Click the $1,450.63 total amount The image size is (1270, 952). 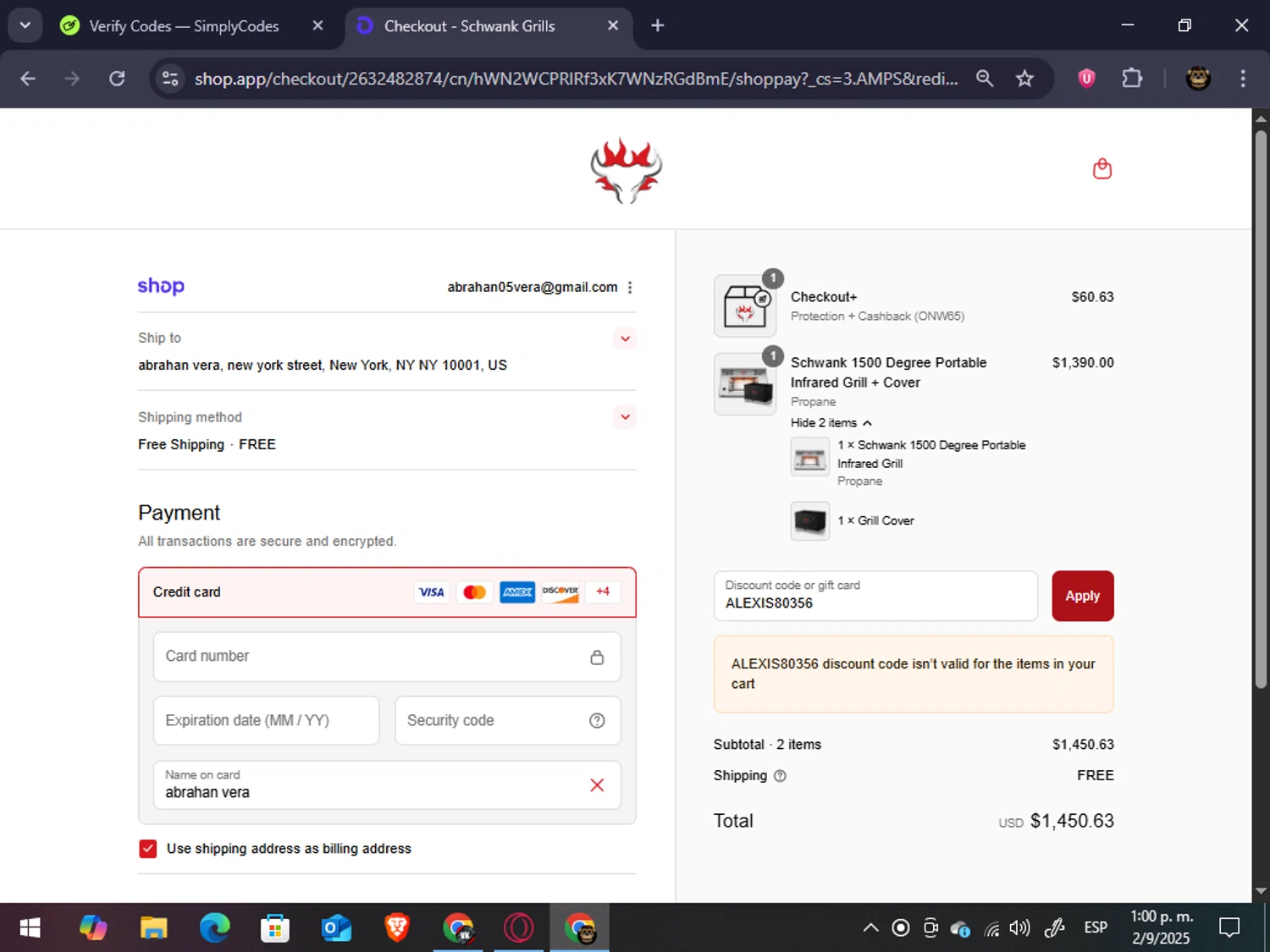1072,821
